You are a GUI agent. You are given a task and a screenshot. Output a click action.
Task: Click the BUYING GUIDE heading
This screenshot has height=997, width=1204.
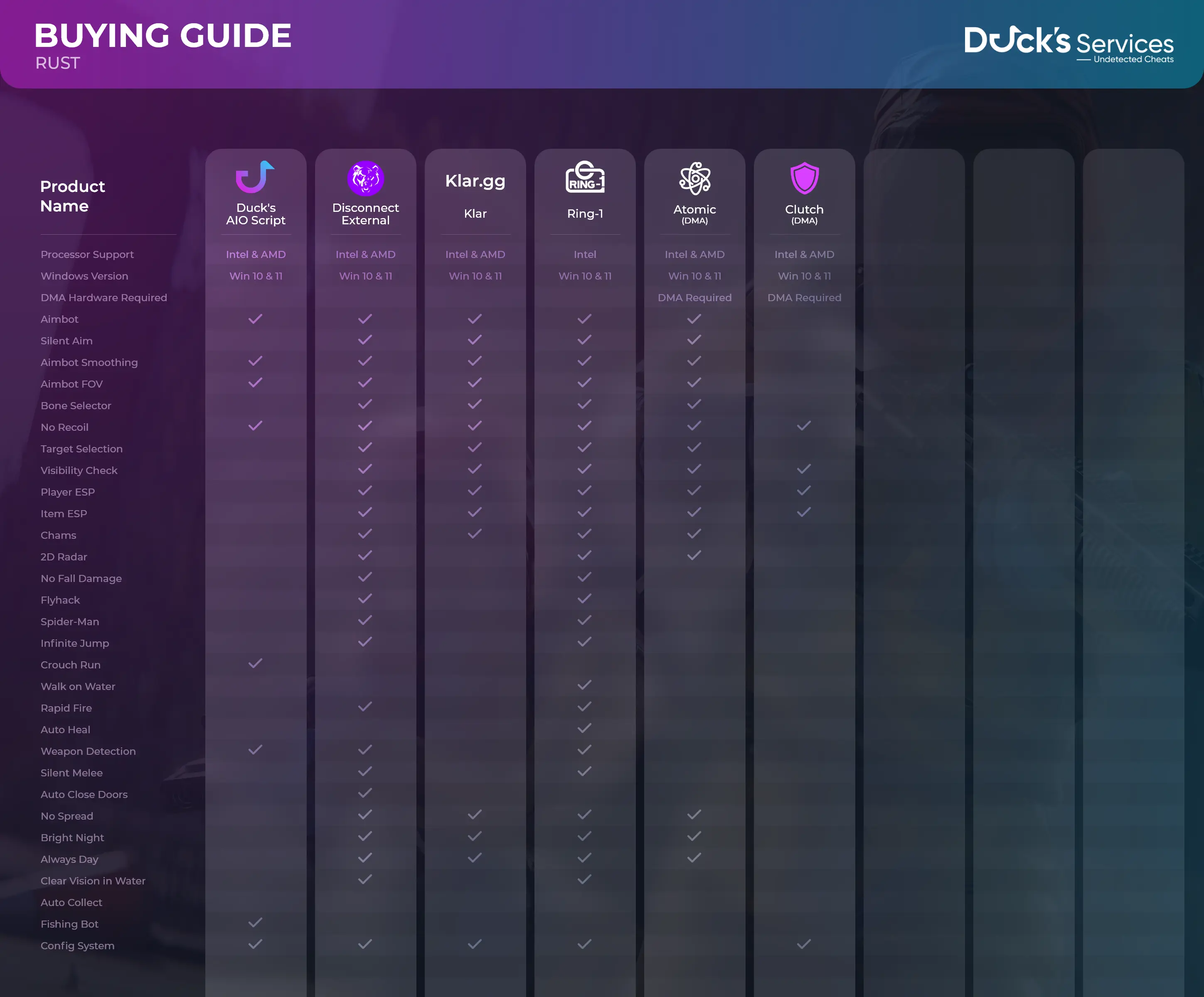tap(163, 36)
